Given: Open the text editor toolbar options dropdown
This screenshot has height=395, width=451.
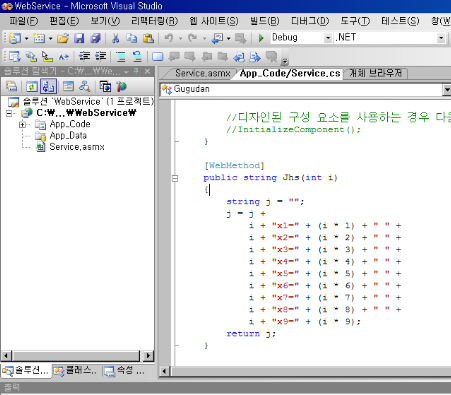Looking at the screenshot, I should click(x=285, y=61).
